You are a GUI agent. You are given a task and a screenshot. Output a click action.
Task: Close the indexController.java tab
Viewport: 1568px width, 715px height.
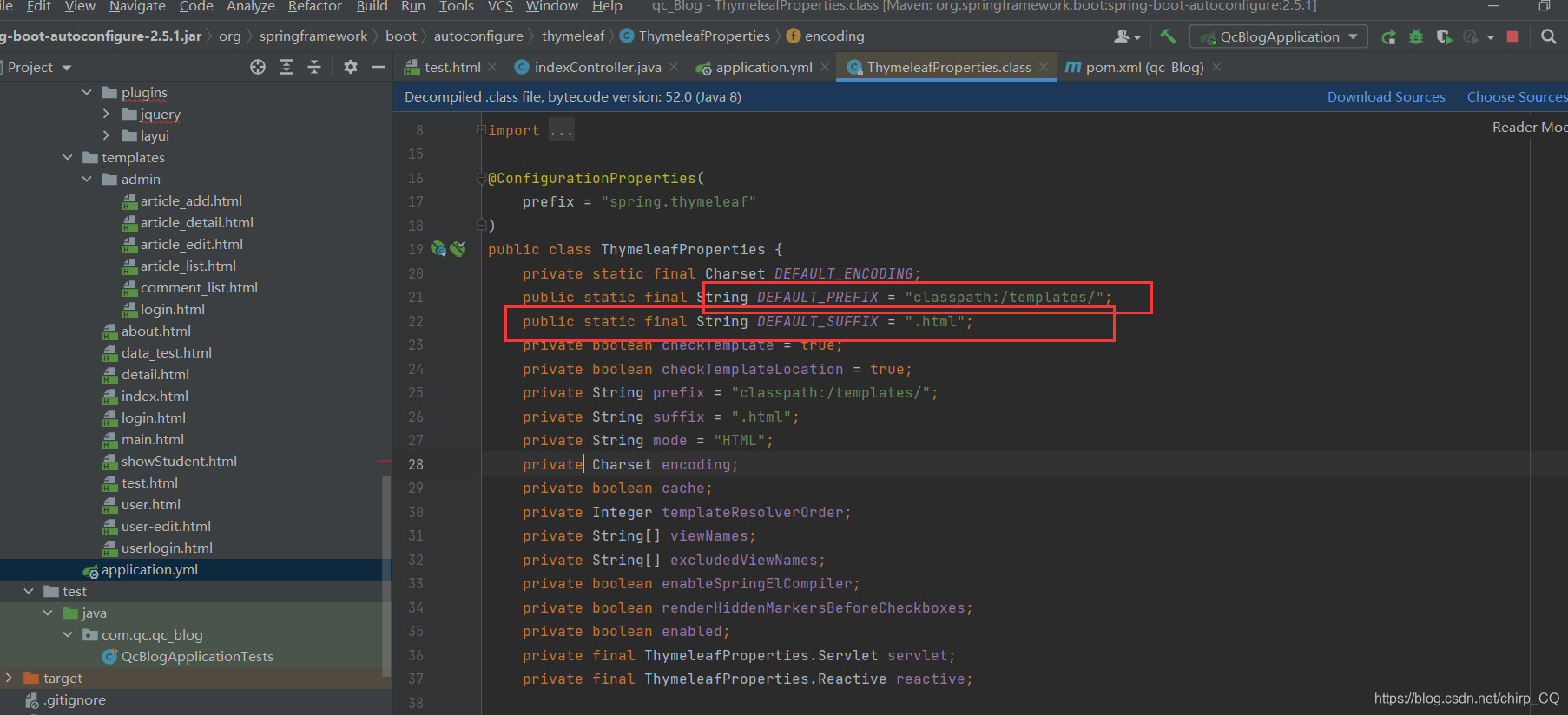(x=674, y=67)
